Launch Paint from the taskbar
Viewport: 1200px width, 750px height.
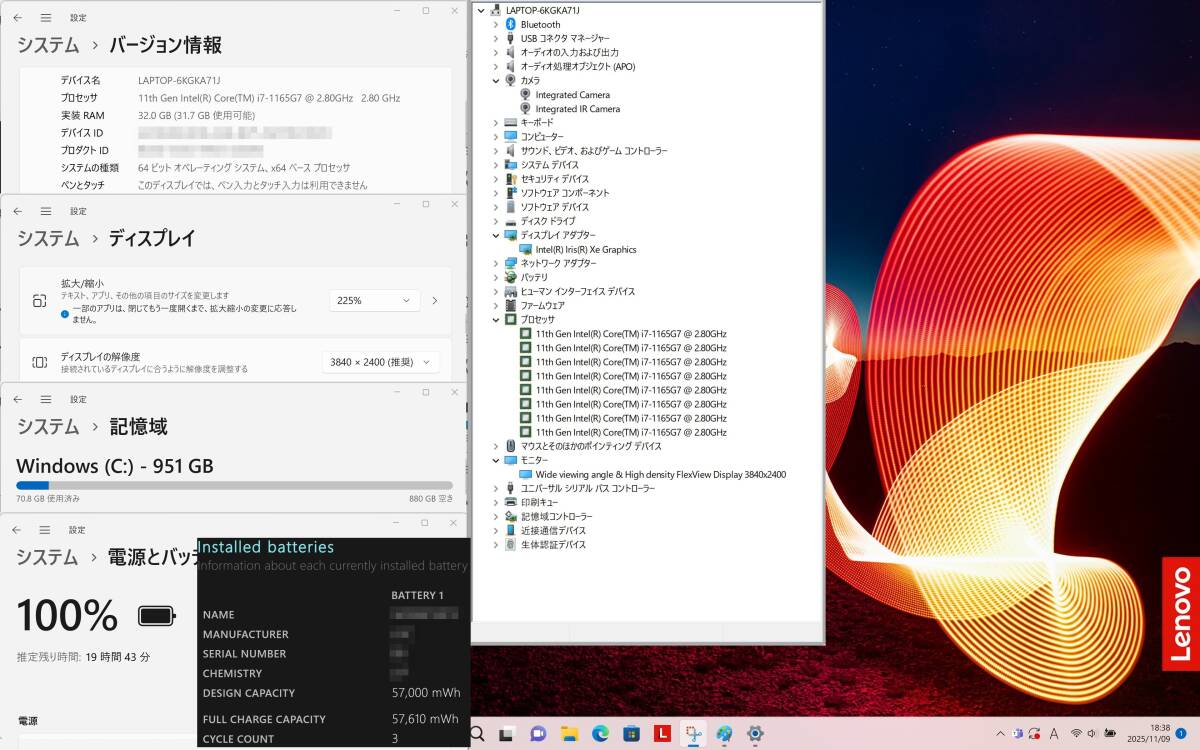pyautogui.click(x=723, y=733)
